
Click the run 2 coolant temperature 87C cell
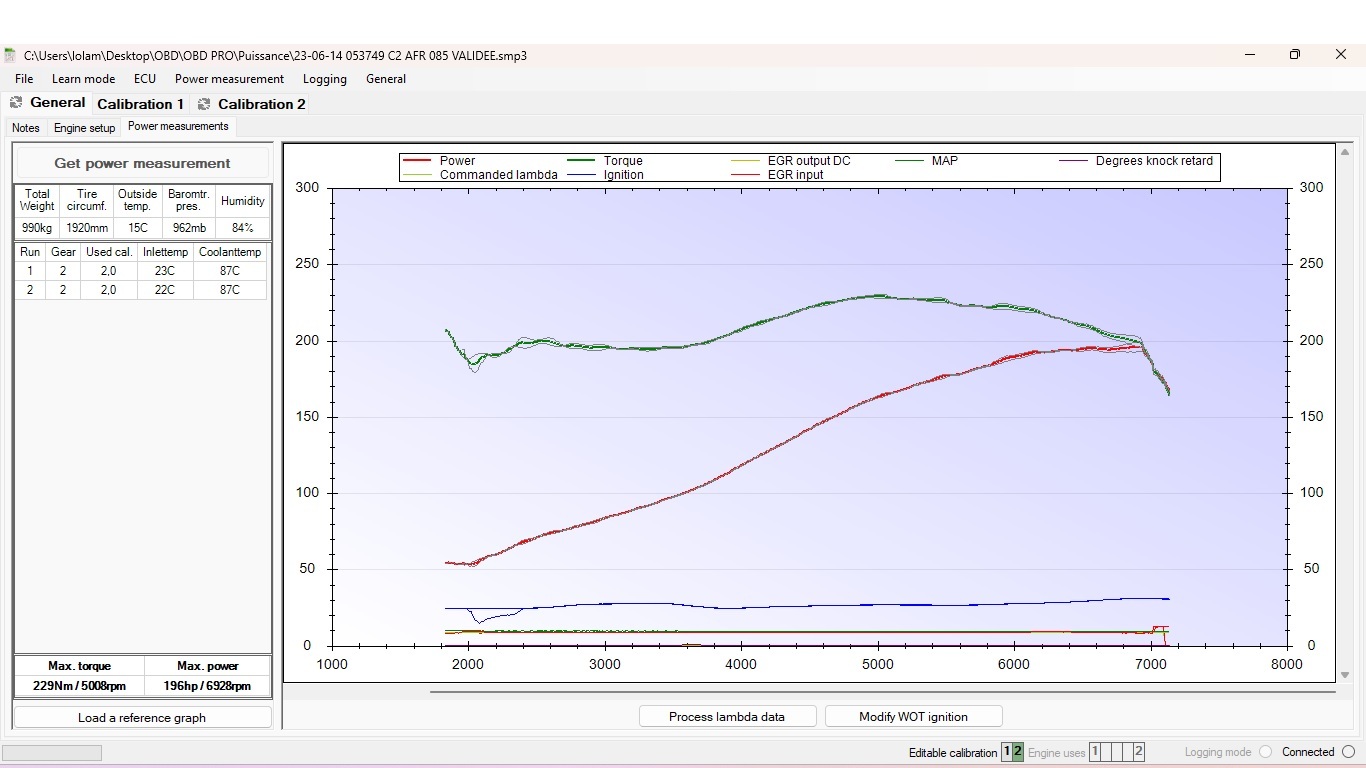point(230,290)
